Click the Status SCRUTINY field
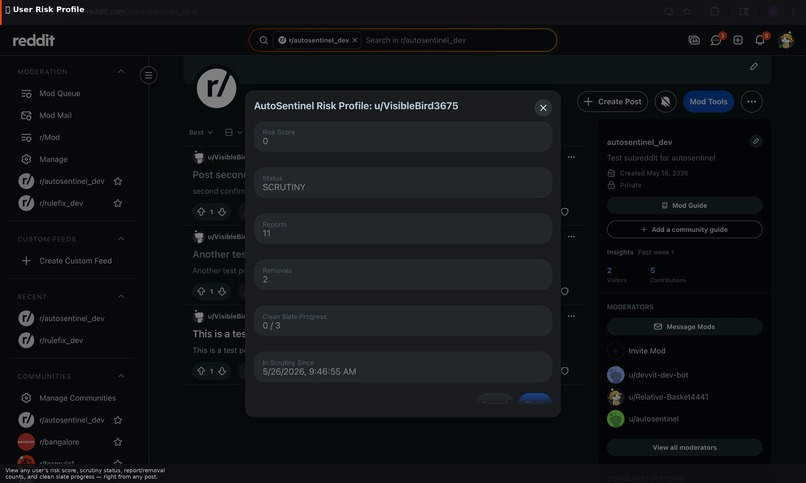Viewport: 806px width, 483px height. click(x=402, y=183)
